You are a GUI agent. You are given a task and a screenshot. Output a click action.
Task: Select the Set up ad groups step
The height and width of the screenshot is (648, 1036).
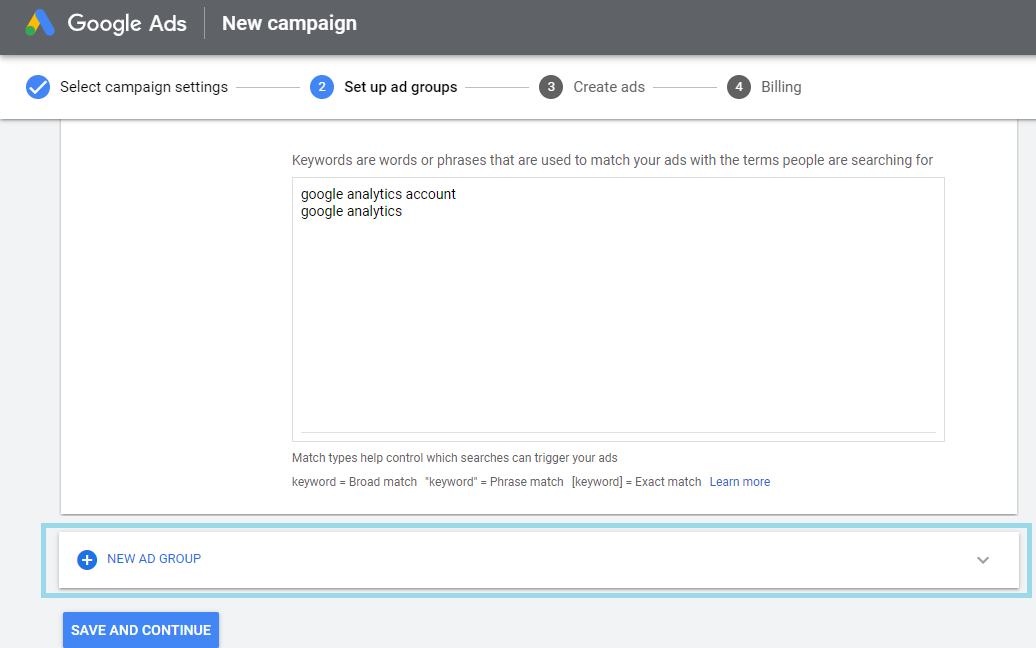[x=400, y=87]
